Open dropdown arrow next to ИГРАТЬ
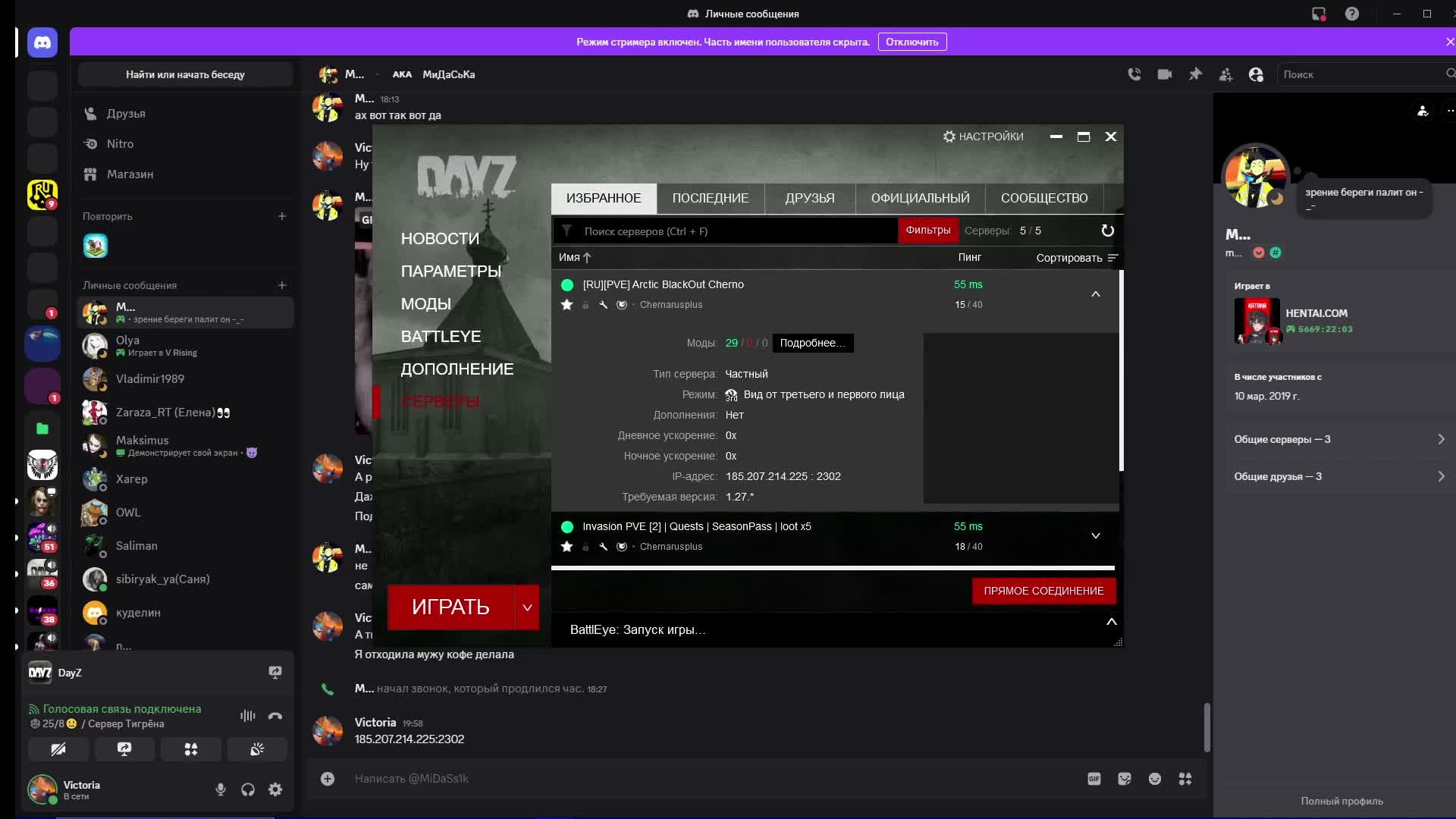Viewport: 1456px width, 819px height. coord(527,607)
